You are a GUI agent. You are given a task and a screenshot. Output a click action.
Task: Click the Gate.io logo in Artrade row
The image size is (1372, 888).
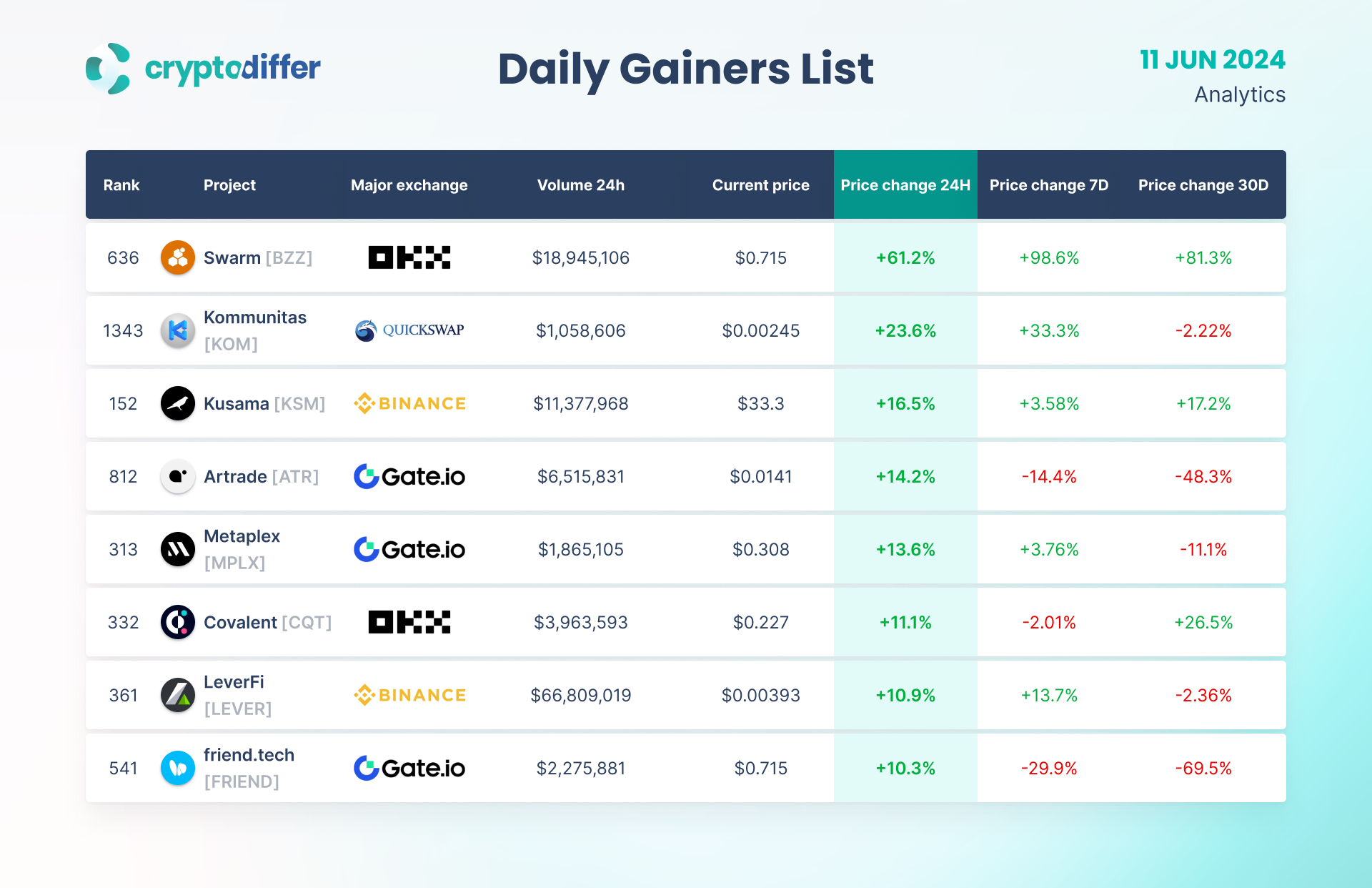tap(409, 476)
